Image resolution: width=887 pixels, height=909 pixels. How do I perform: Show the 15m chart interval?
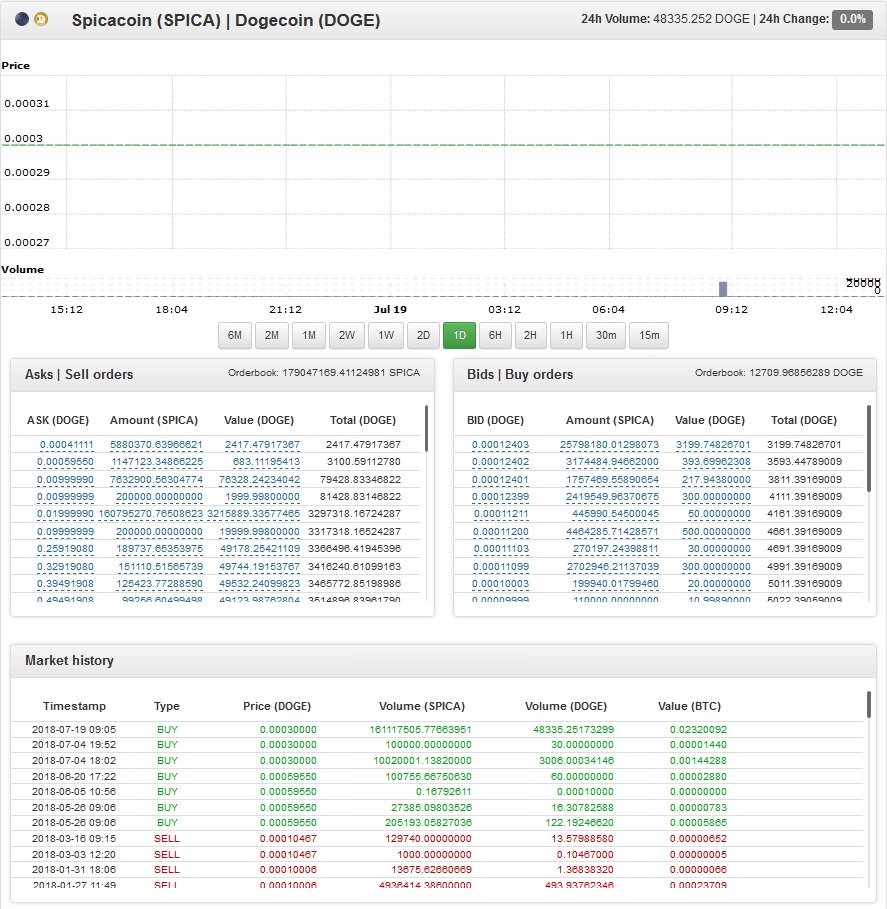[x=649, y=336]
